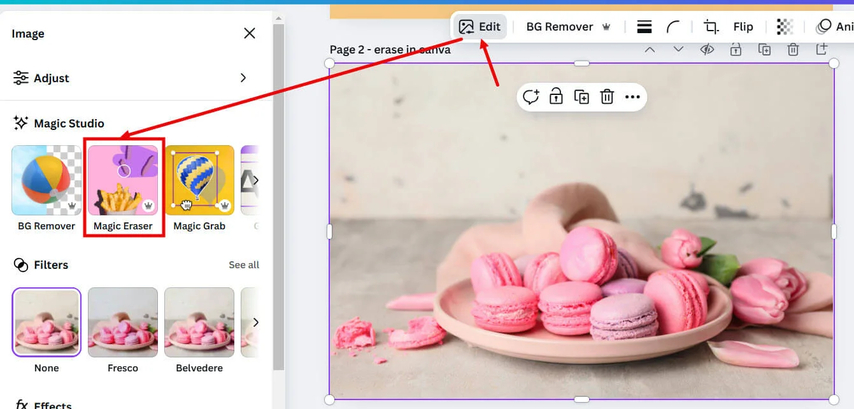Click the top-left image resize handle
Image resolution: width=854 pixels, height=409 pixels.
coord(330,64)
